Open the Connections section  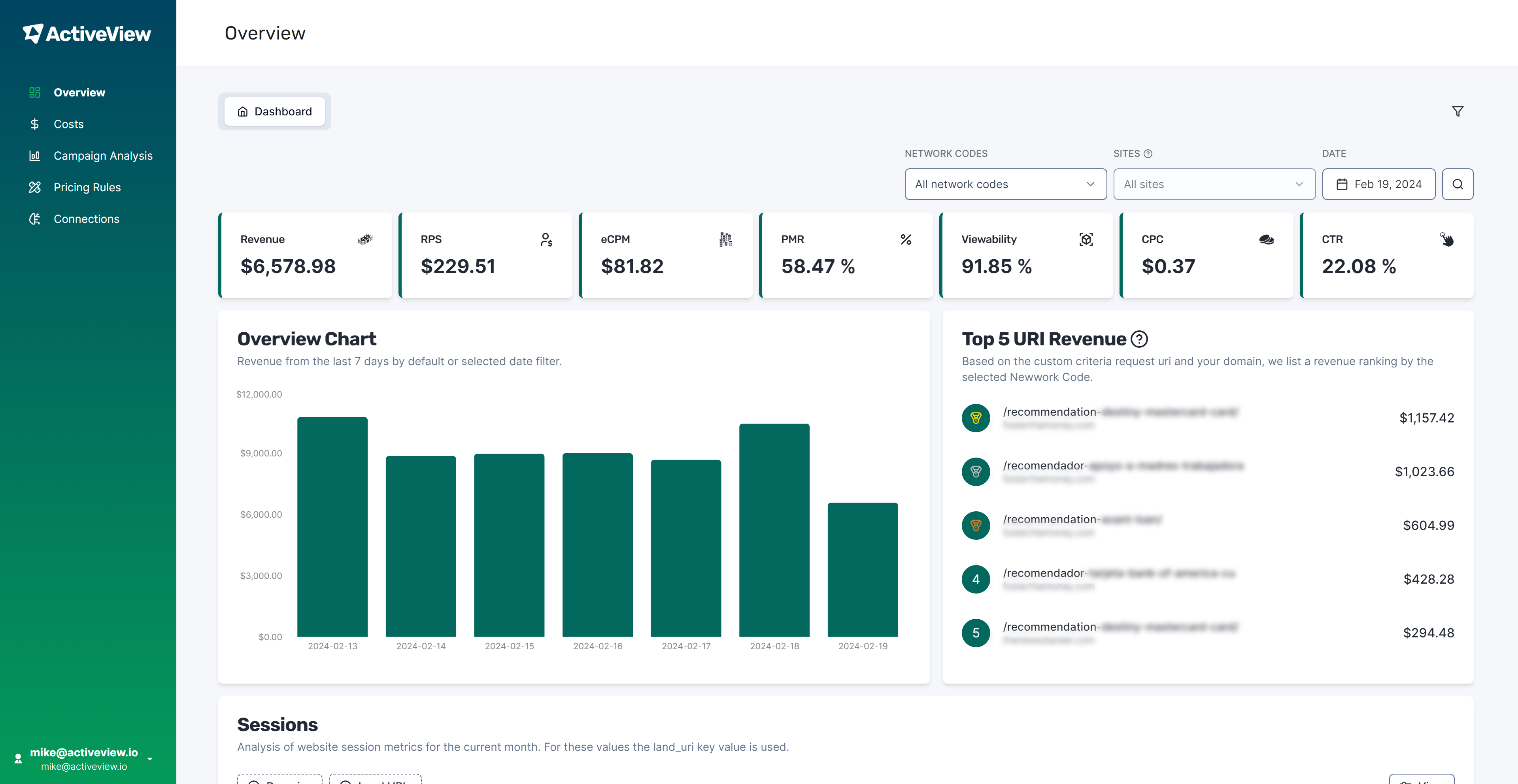pos(86,219)
